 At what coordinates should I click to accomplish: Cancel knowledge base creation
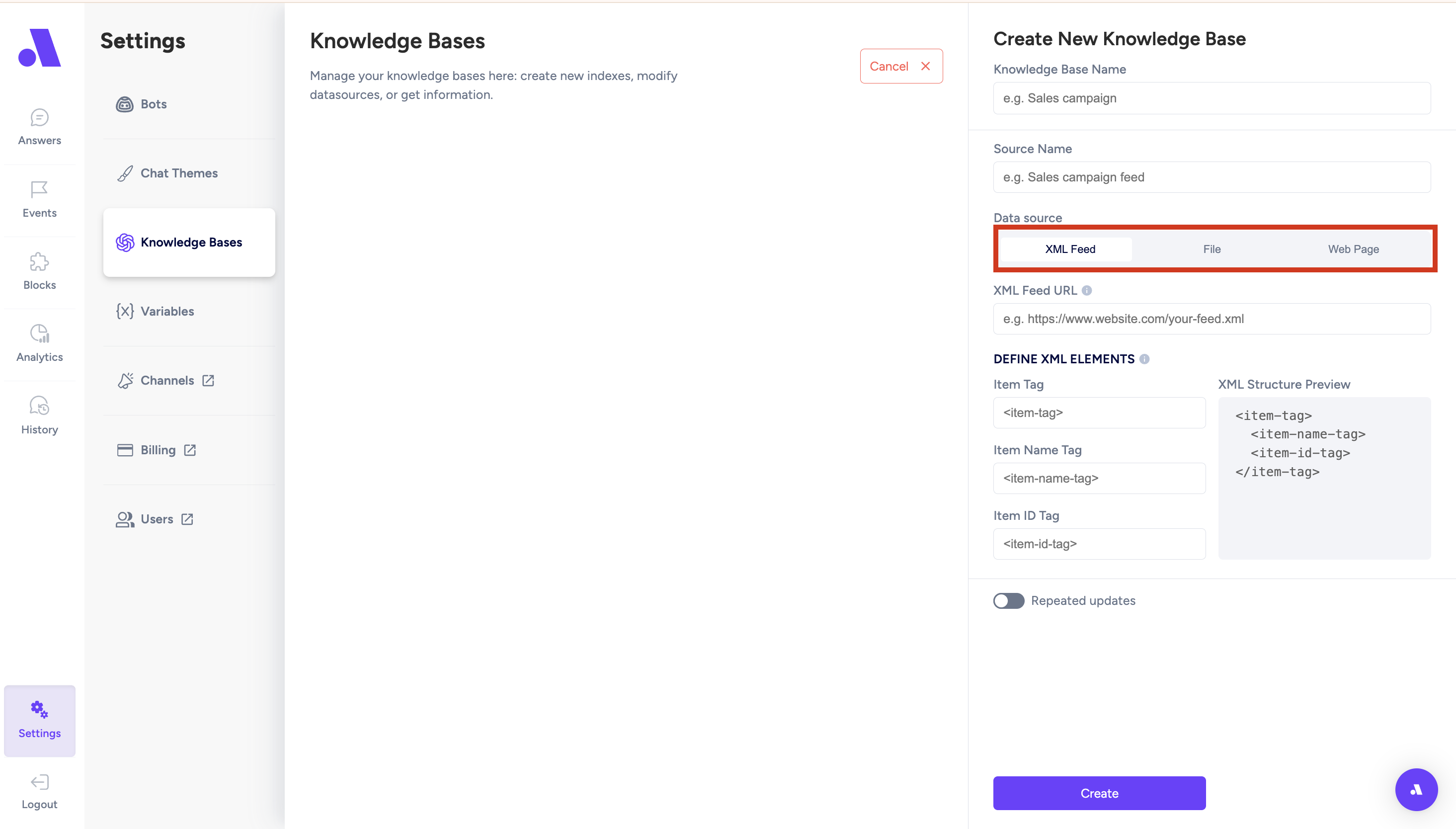tap(900, 66)
